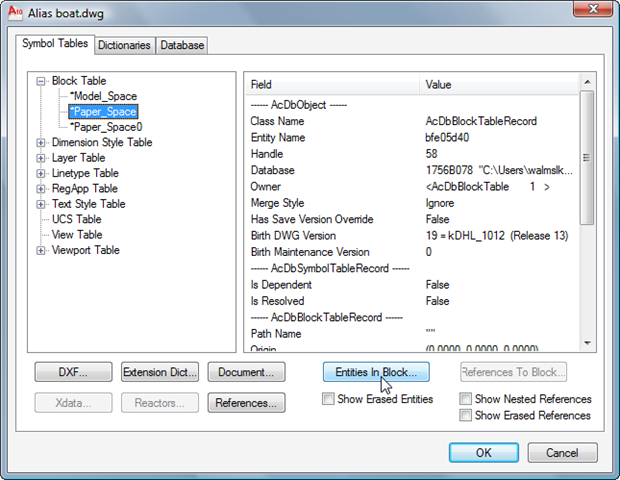Check Show Erased References option
The image size is (620, 480).
pyautogui.click(x=467, y=415)
